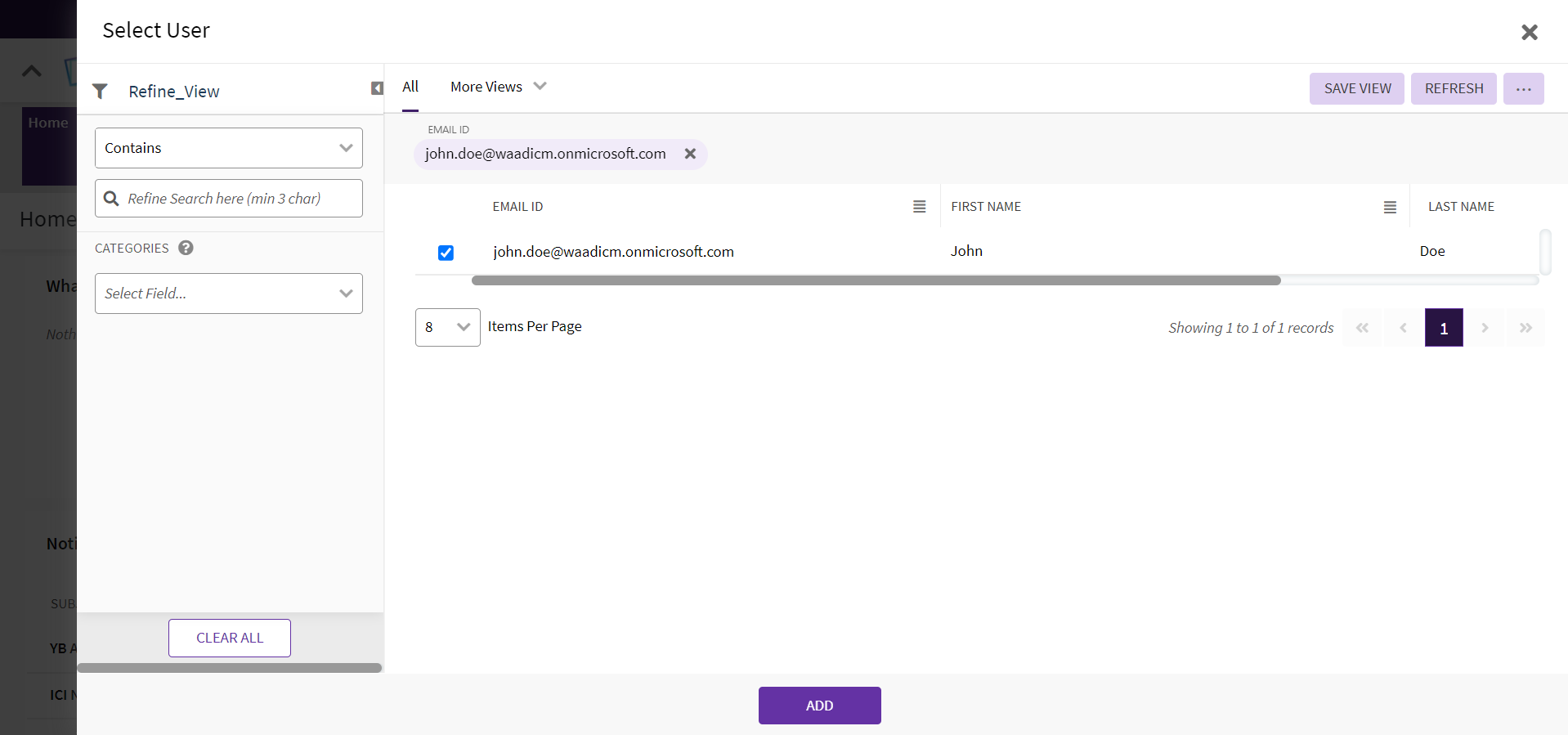Switch to the All tab
This screenshot has height=735, width=1568.
410,87
